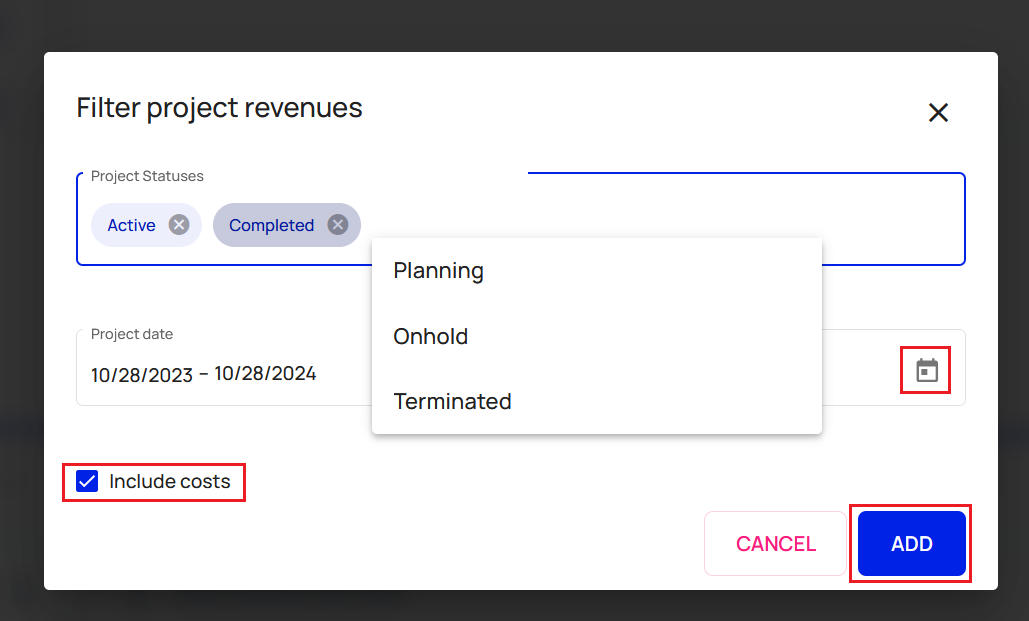Close the Filter project revenues dialog
Image resolution: width=1029 pixels, height=621 pixels.
pyautogui.click(x=937, y=113)
